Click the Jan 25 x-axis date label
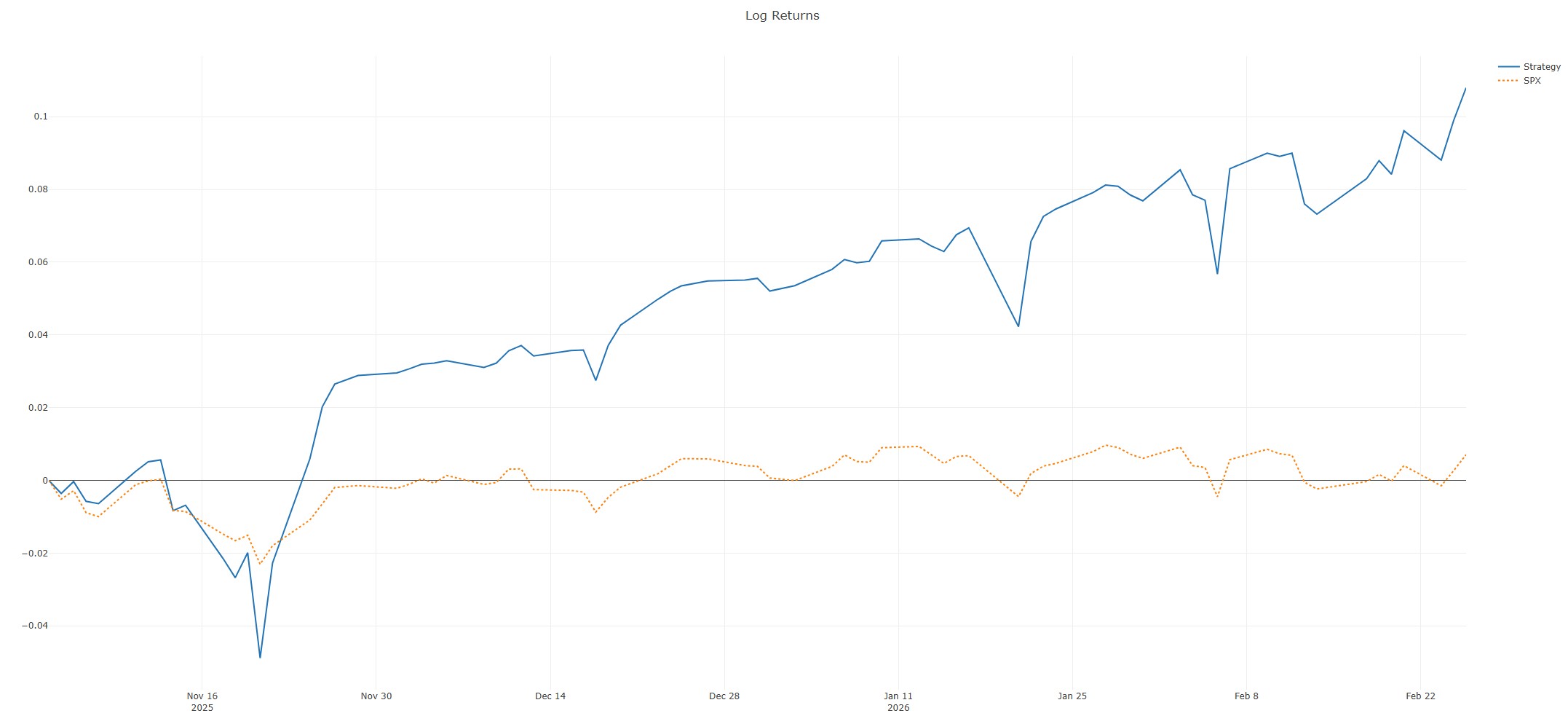Image resolution: width=1568 pixels, height=724 pixels. [1072, 696]
